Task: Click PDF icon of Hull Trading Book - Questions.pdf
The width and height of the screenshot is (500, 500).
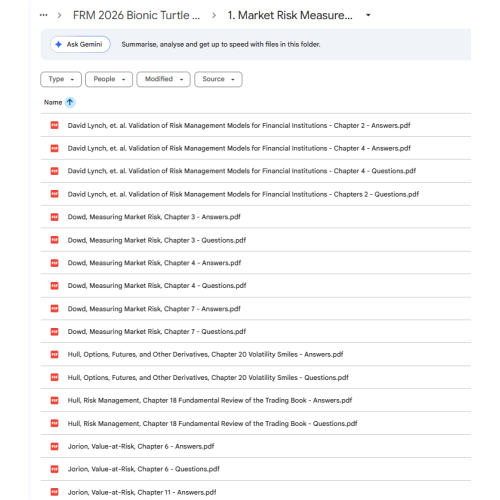Action: (55, 423)
